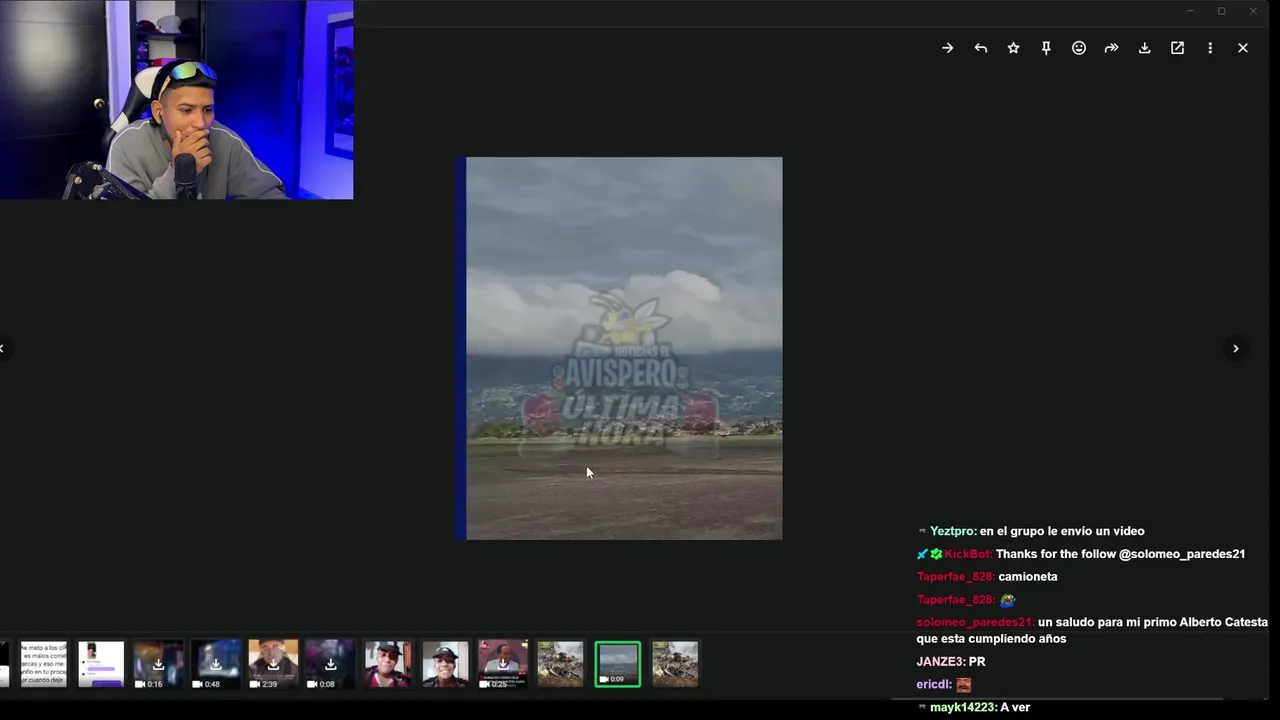Open text-screenshot thumbnail starting 'he meto a los'
Viewport: 1280px width, 720px height.
[x=43, y=664]
